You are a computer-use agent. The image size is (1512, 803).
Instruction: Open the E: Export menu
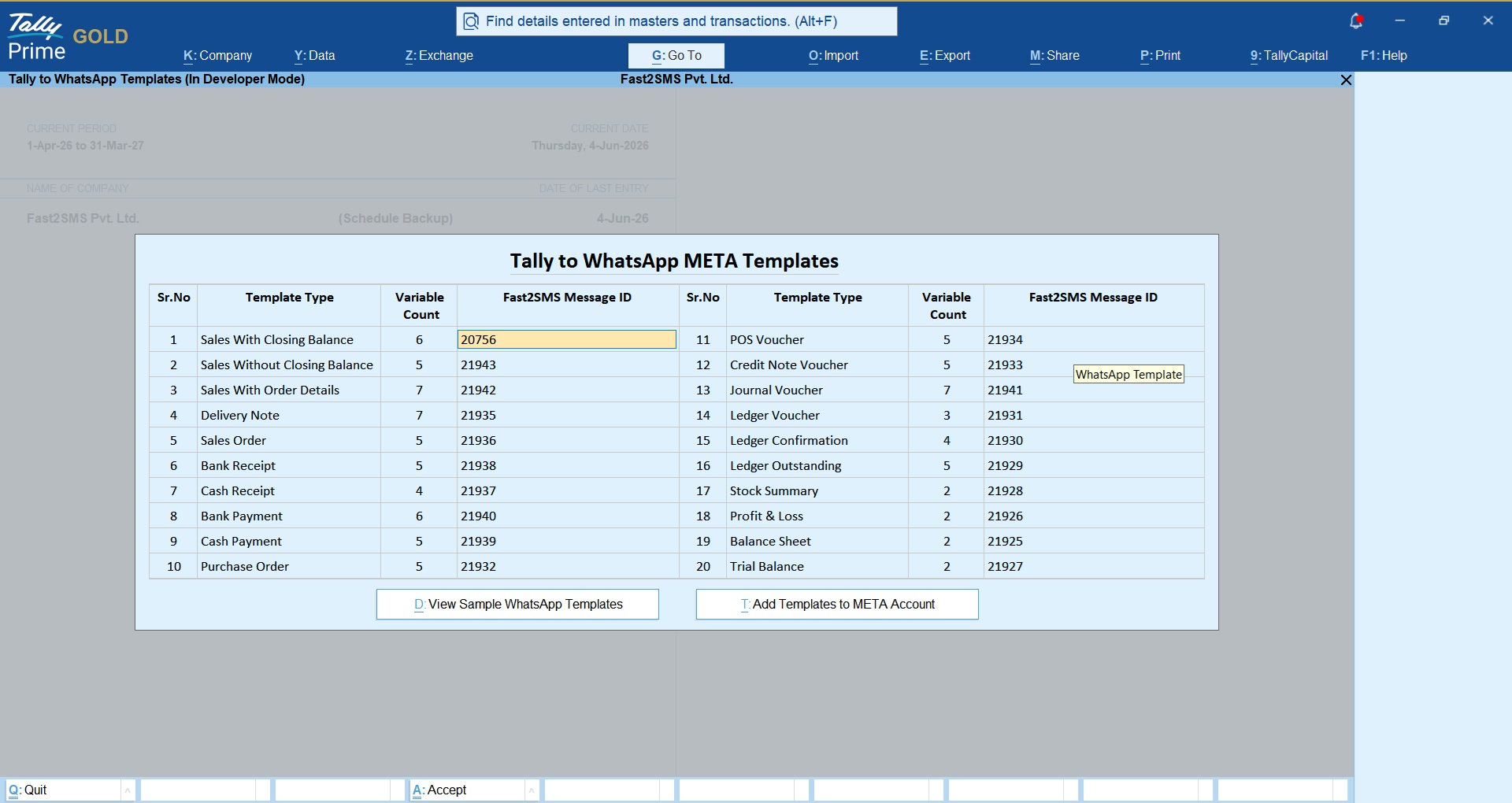(944, 55)
